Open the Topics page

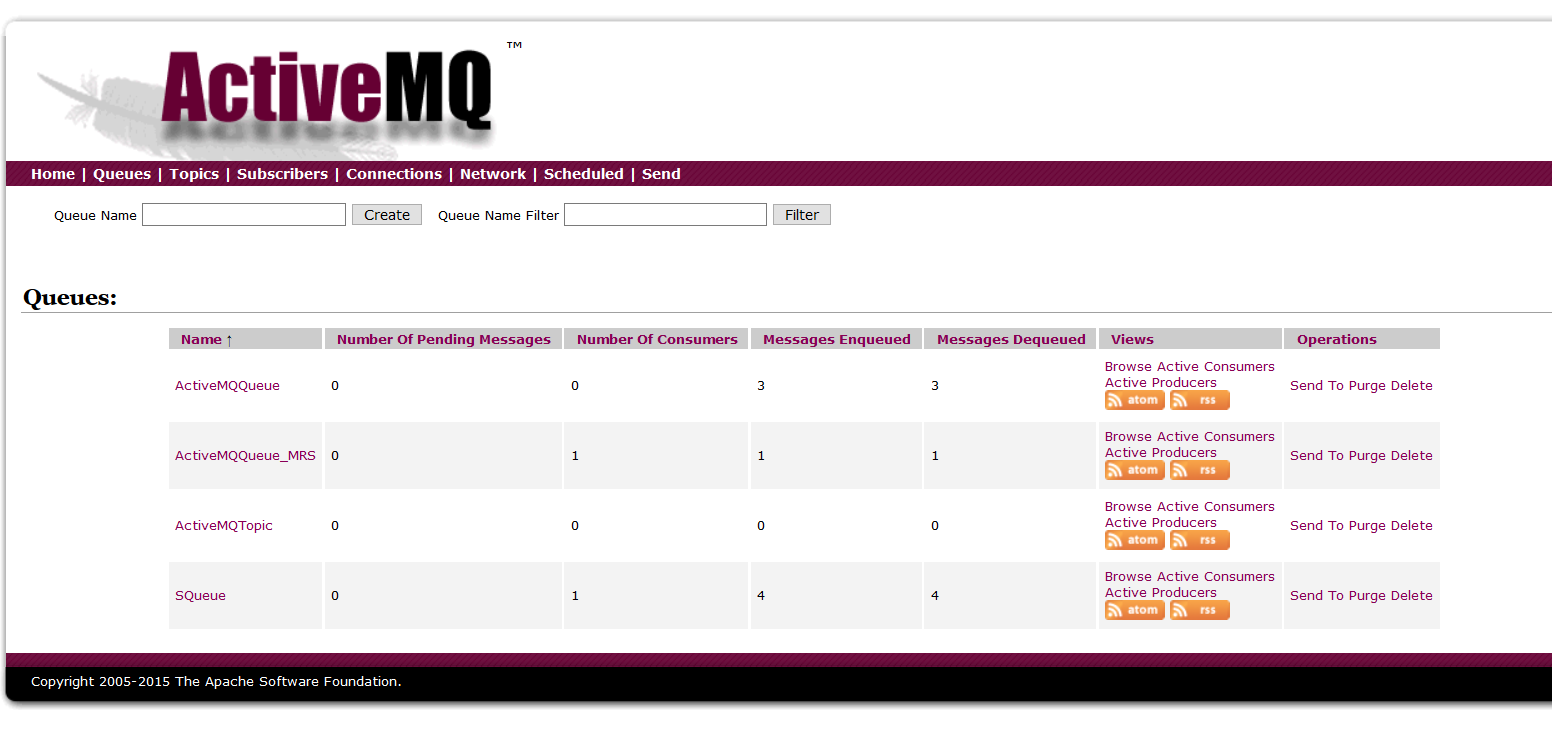[194, 174]
